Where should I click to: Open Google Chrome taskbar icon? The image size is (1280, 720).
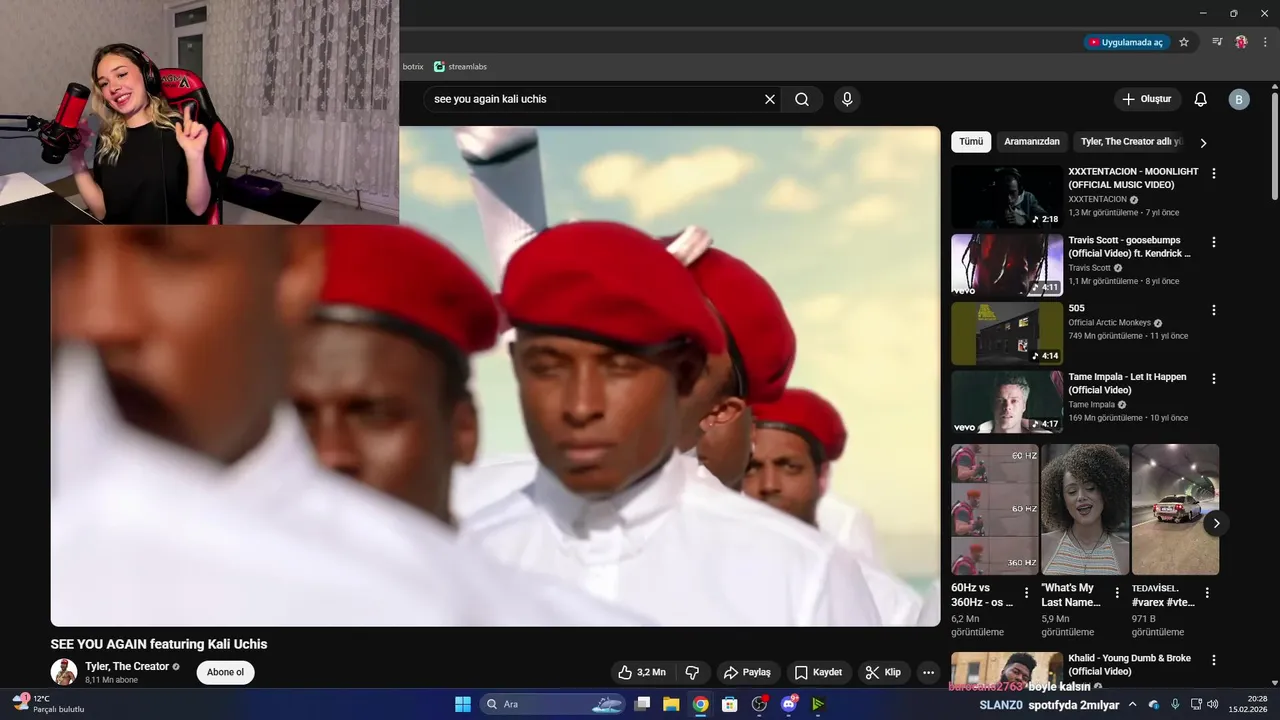(700, 704)
